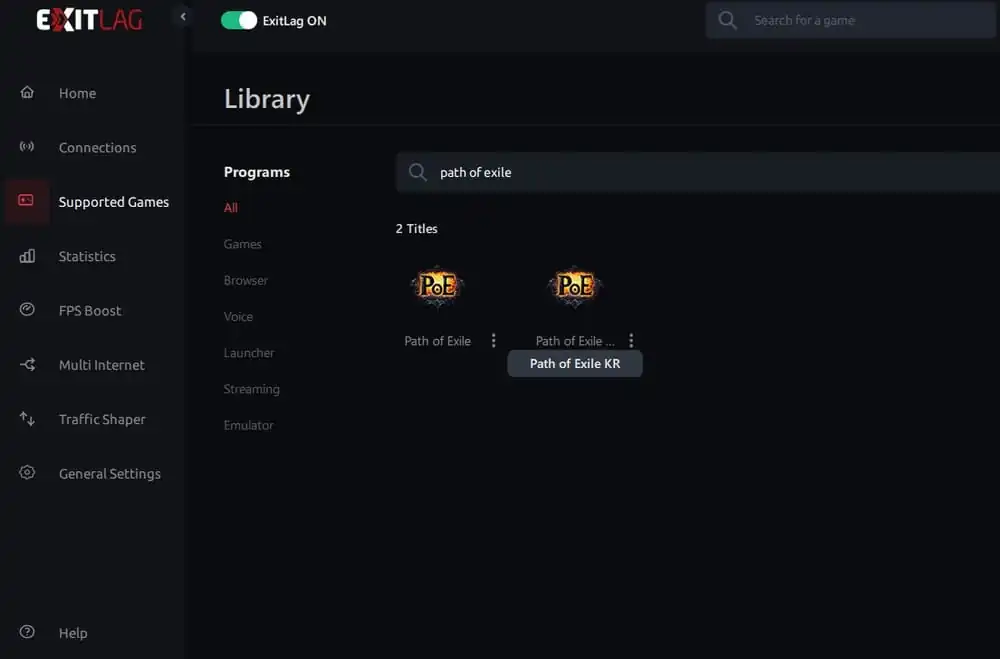This screenshot has width=1000, height=659.
Task: Click the General Settings gear icon
Action: [x=27, y=472]
